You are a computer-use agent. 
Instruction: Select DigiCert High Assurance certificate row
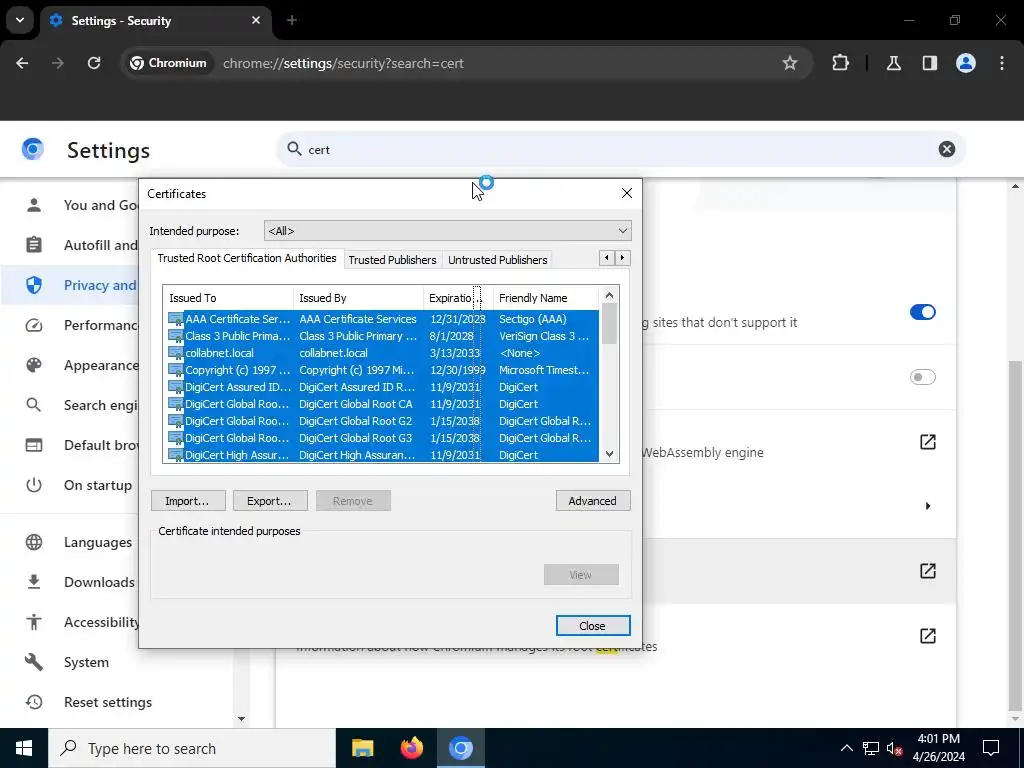381,455
